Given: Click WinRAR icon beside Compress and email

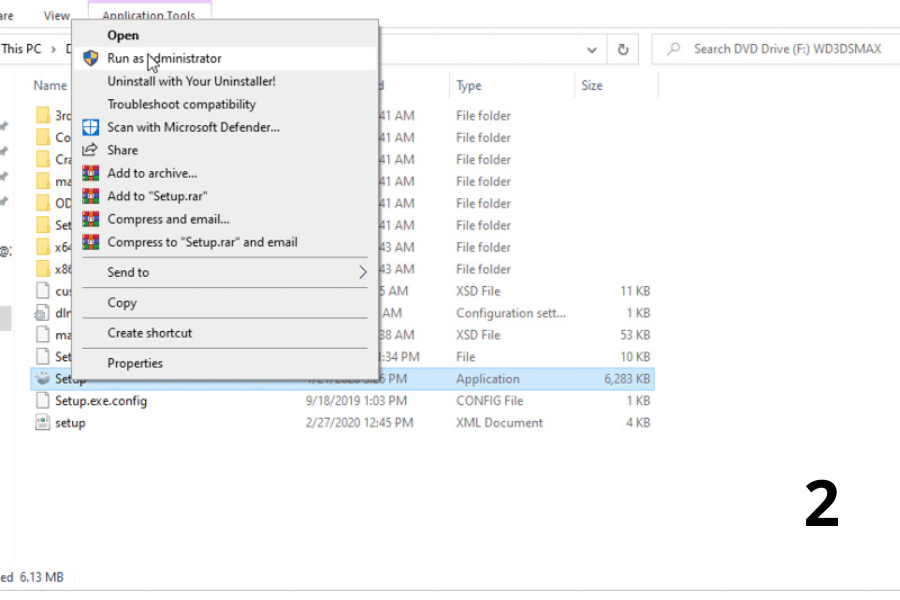Looking at the screenshot, I should [91, 219].
